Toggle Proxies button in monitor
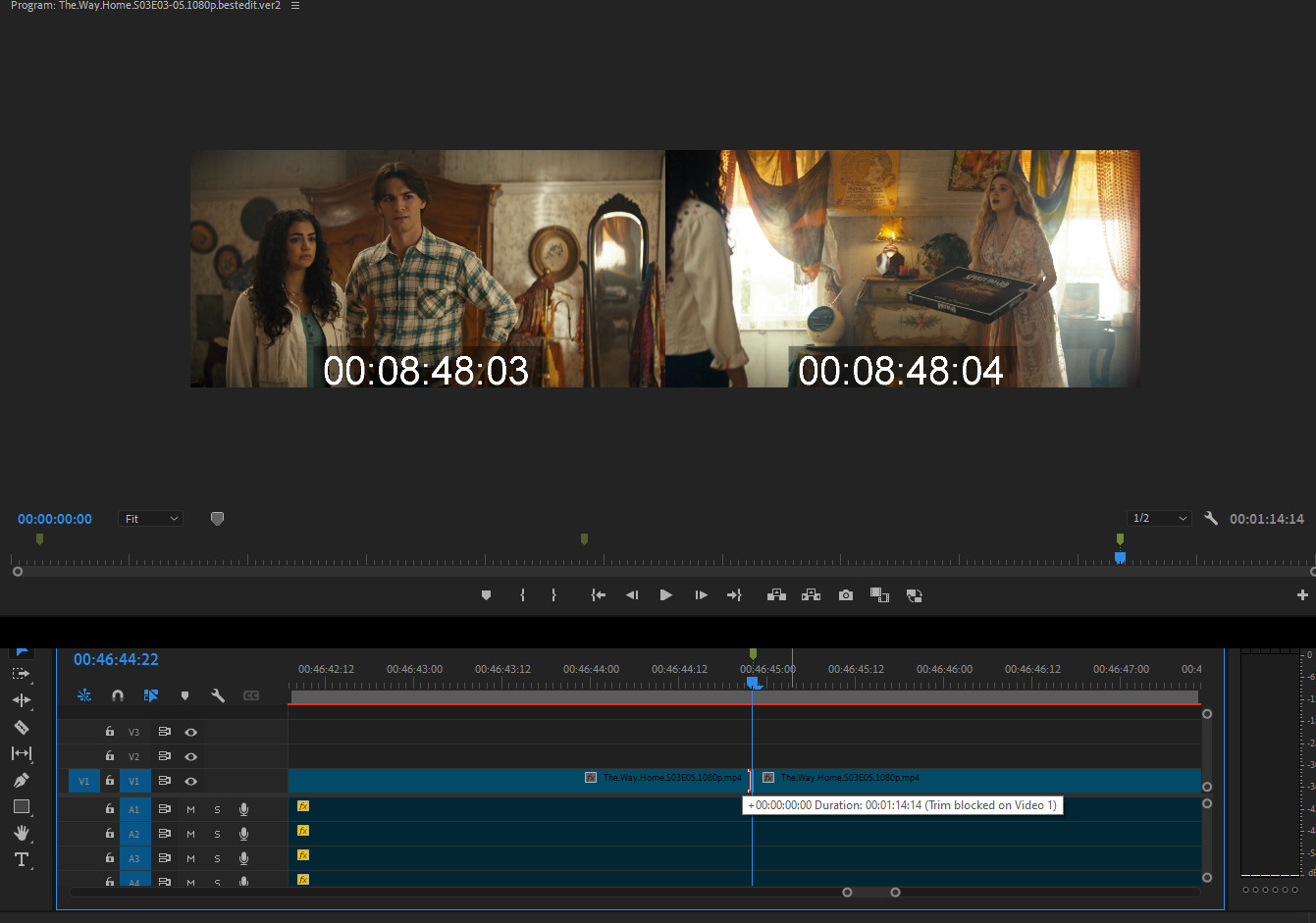This screenshot has width=1316, height=923. pyautogui.click(x=914, y=595)
